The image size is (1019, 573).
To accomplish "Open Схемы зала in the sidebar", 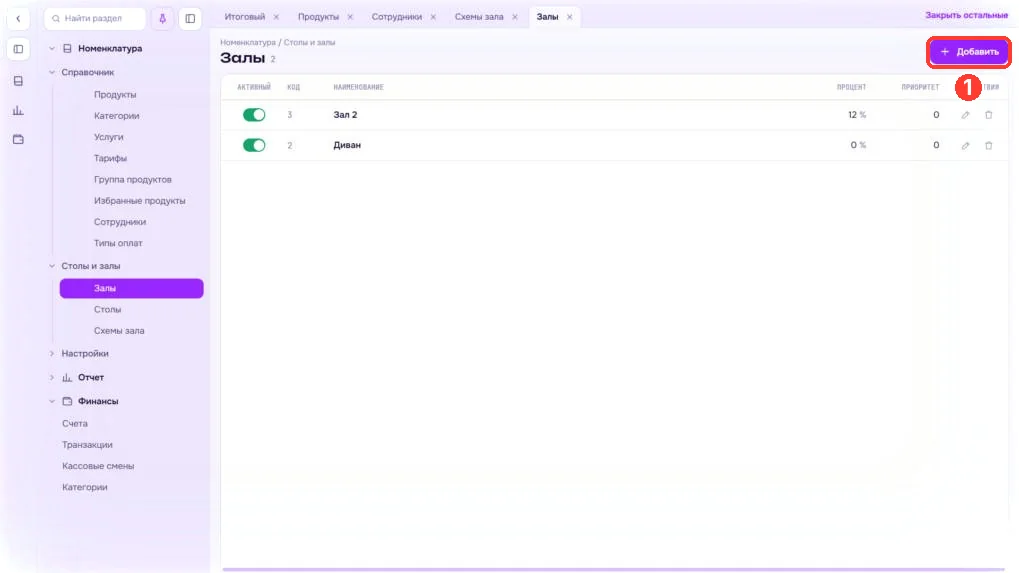I will [x=119, y=331].
